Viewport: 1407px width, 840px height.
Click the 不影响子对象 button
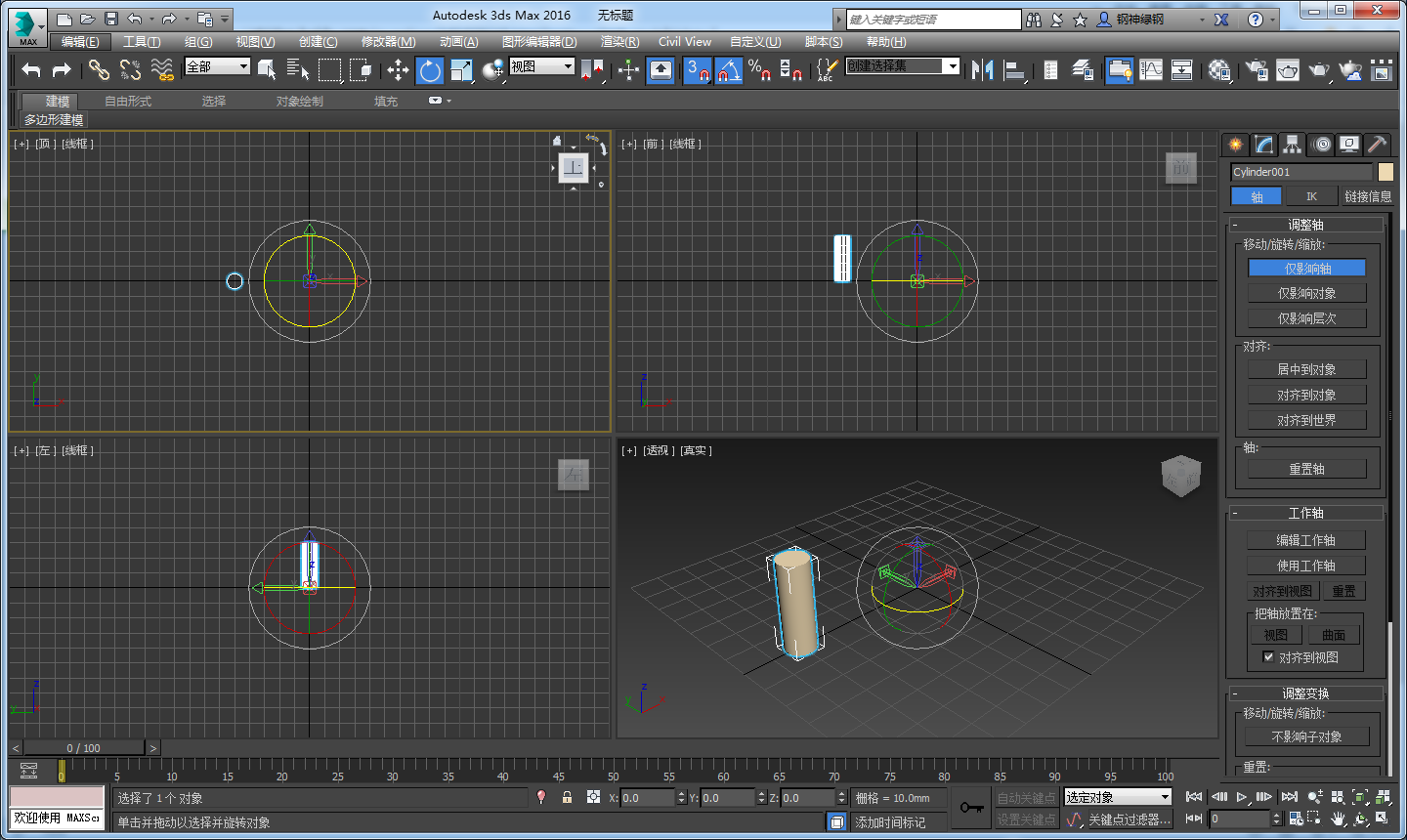[1307, 736]
